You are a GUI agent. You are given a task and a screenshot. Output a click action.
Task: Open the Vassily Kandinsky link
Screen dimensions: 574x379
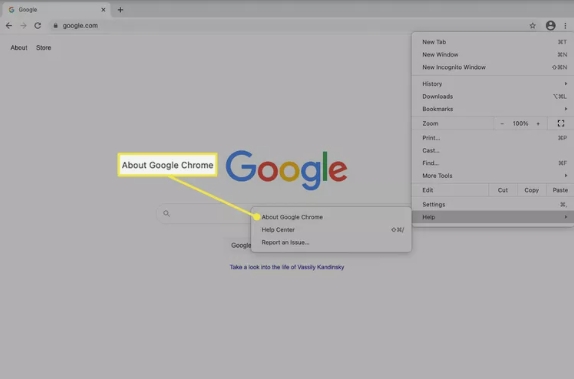coord(287,267)
